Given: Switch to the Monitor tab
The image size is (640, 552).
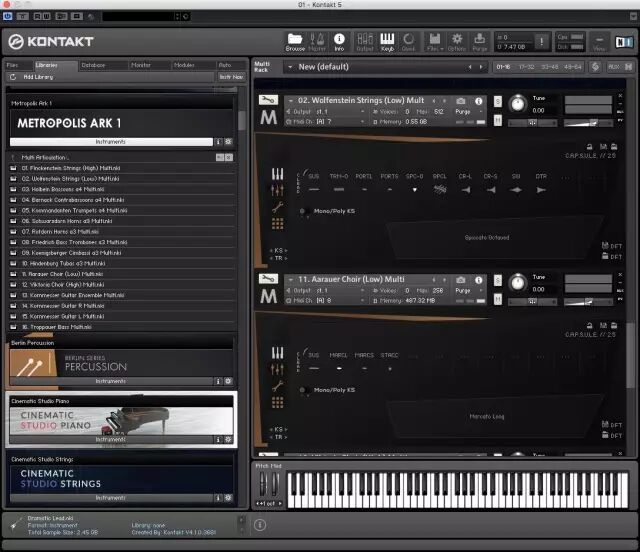Looking at the screenshot, I should pyautogui.click(x=141, y=65).
